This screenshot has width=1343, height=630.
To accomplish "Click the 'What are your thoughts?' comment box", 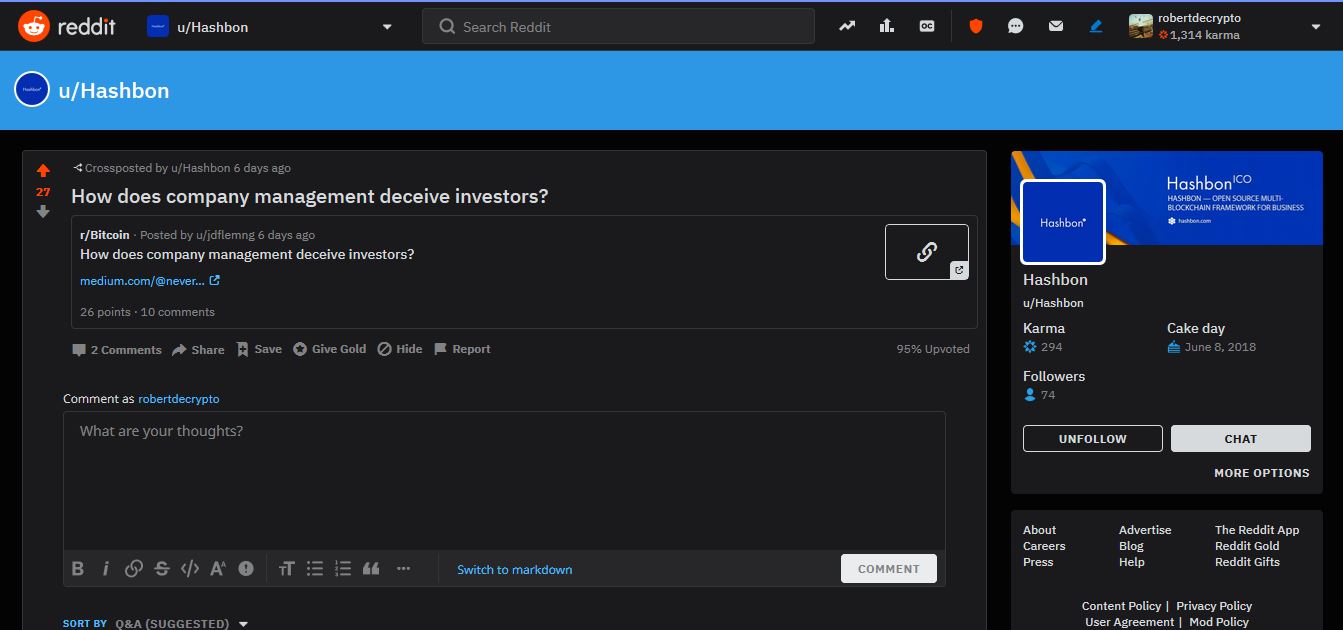I will (x=504, y=481).
